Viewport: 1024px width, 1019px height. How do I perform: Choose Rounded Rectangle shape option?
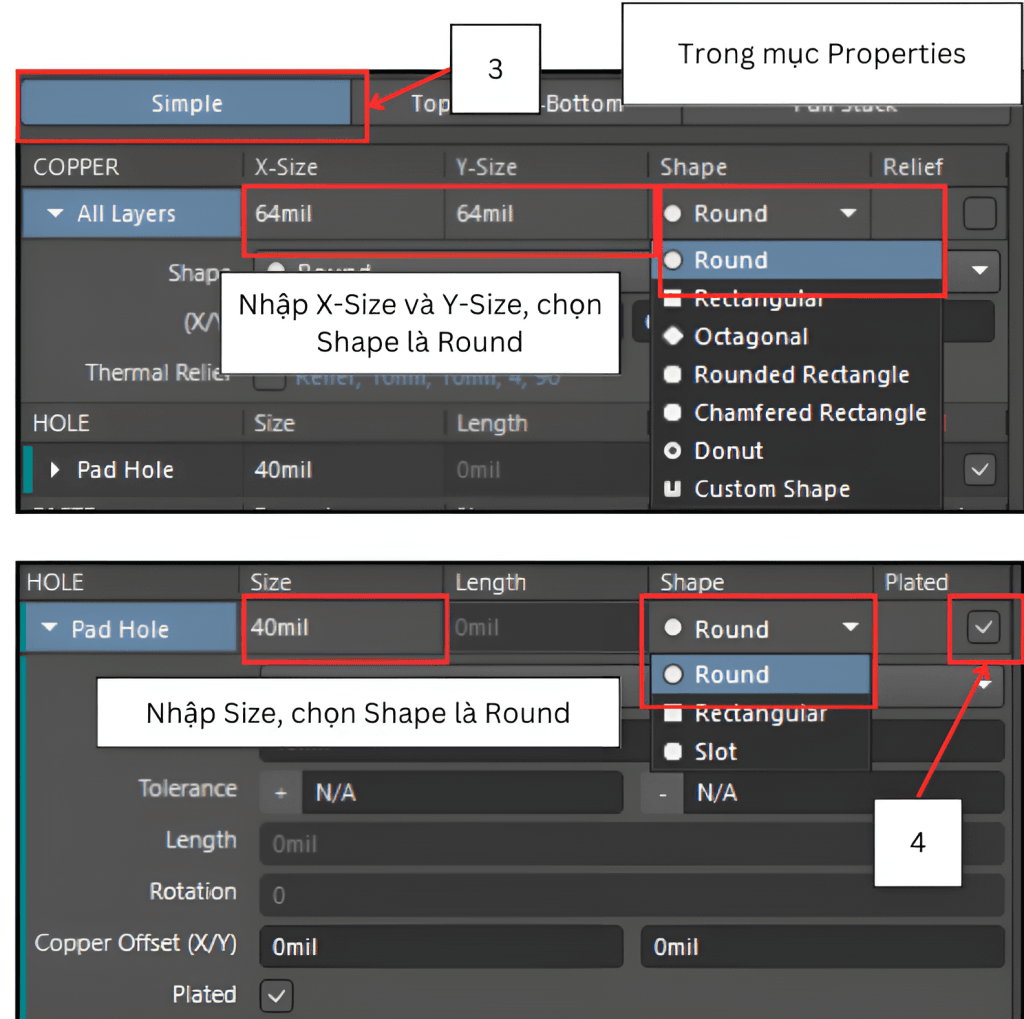(x=800, y=375)
